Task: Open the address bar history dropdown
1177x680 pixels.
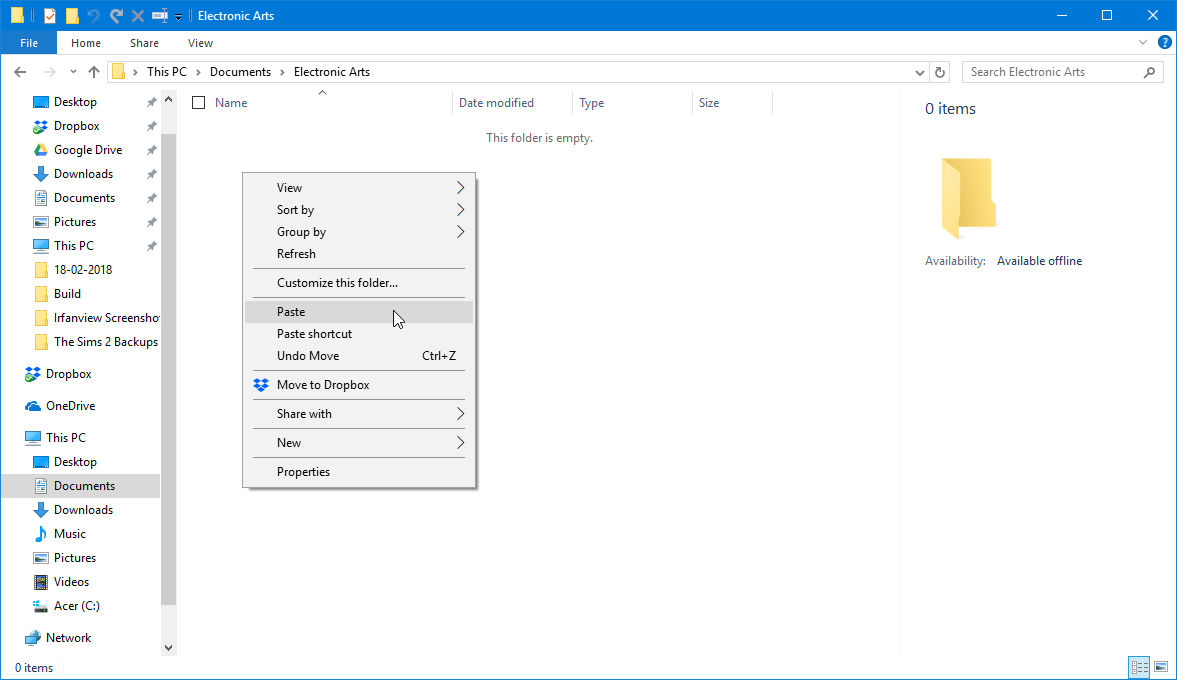Action: pos(920,72)
